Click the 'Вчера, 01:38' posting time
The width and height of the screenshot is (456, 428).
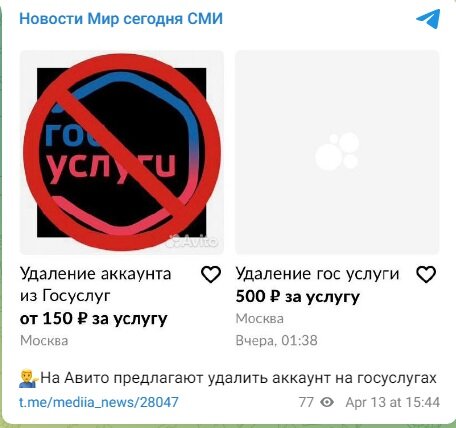pos(277,341)
